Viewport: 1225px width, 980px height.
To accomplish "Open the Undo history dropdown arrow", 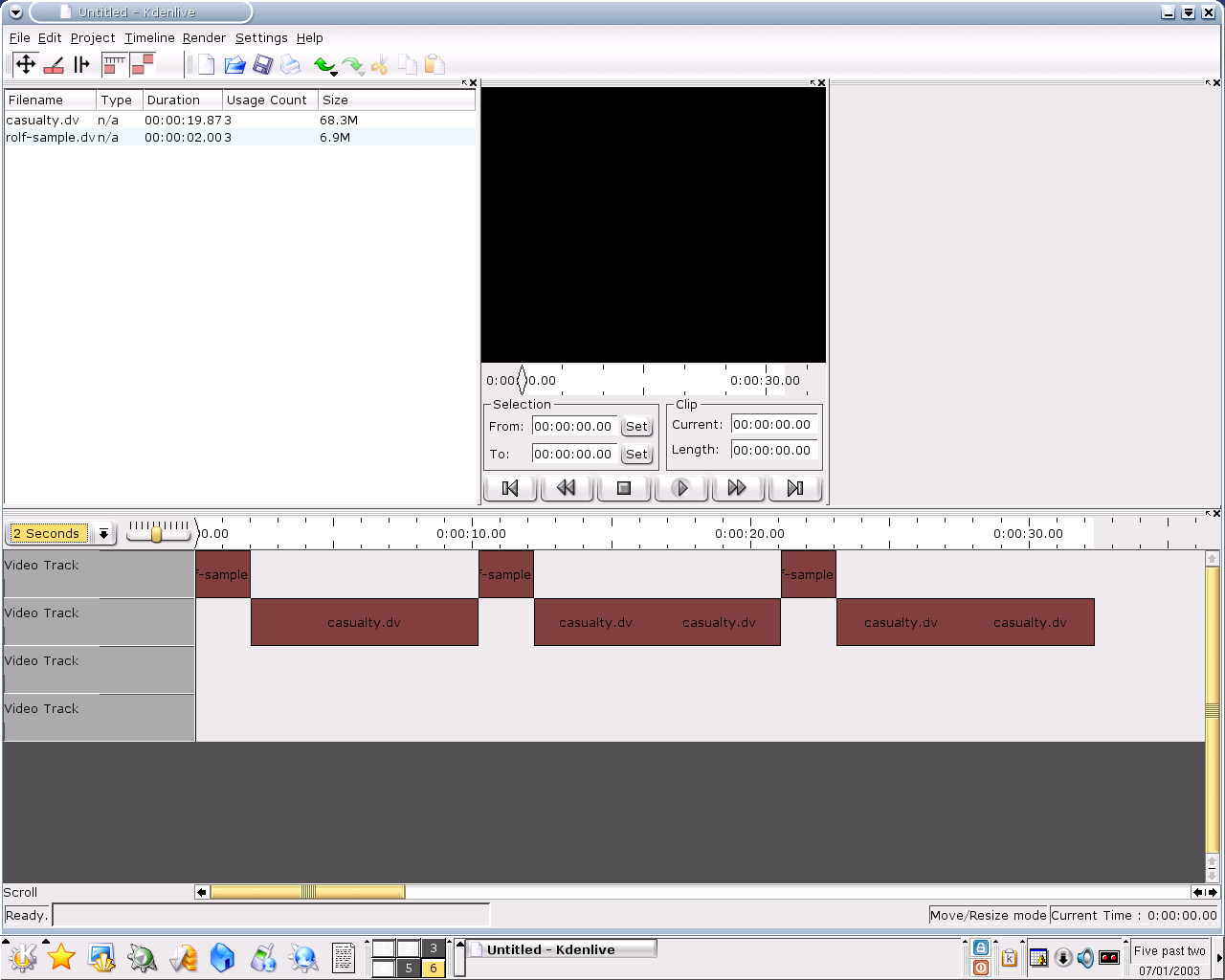I will 334,74.
